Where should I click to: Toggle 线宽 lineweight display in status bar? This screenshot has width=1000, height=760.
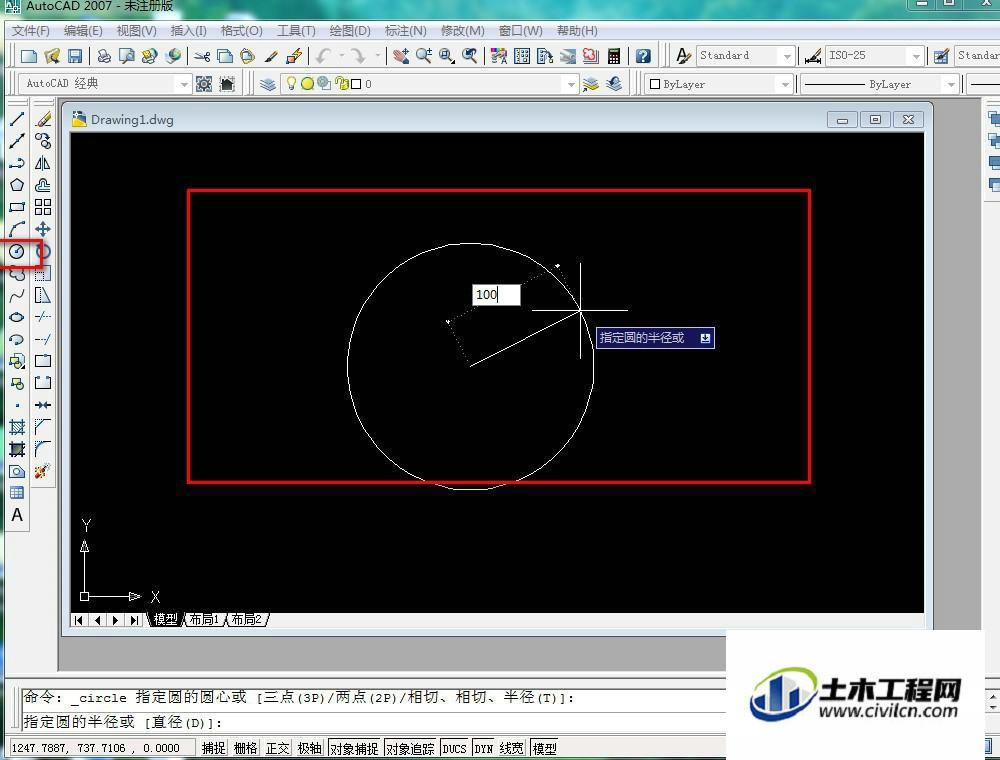coord(511,748)
